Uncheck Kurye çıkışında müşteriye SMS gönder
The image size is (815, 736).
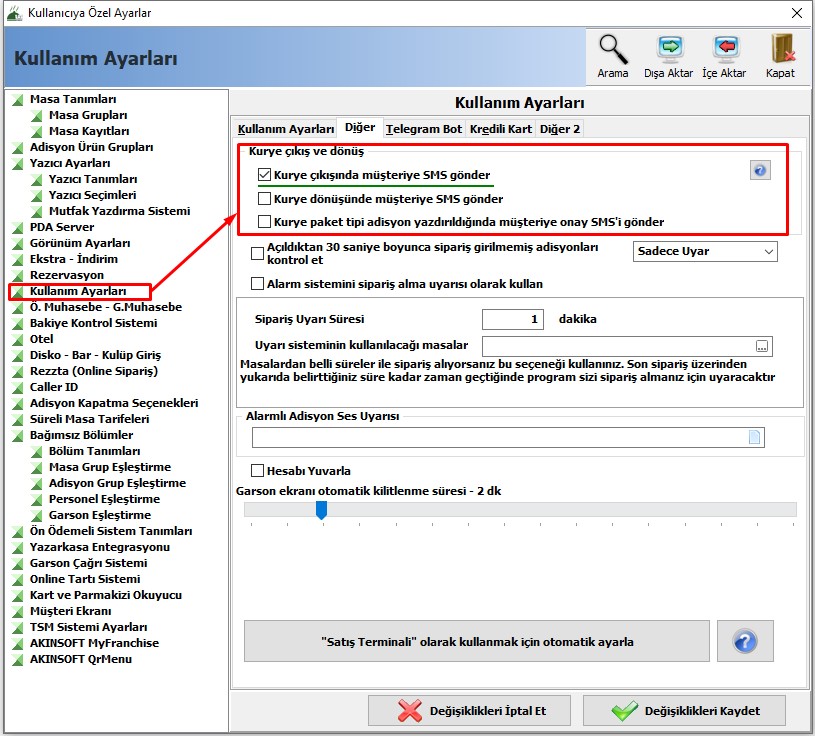(265, 175)
